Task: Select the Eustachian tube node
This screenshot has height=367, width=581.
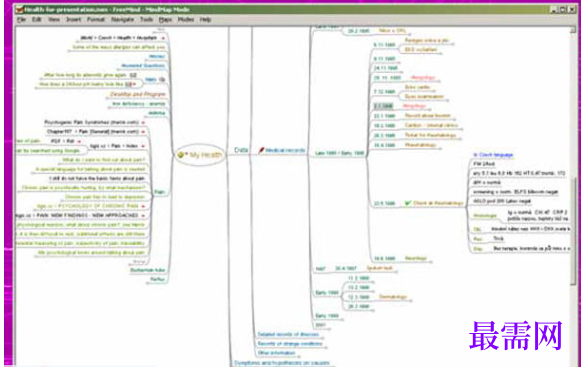Action: [147, 270]
